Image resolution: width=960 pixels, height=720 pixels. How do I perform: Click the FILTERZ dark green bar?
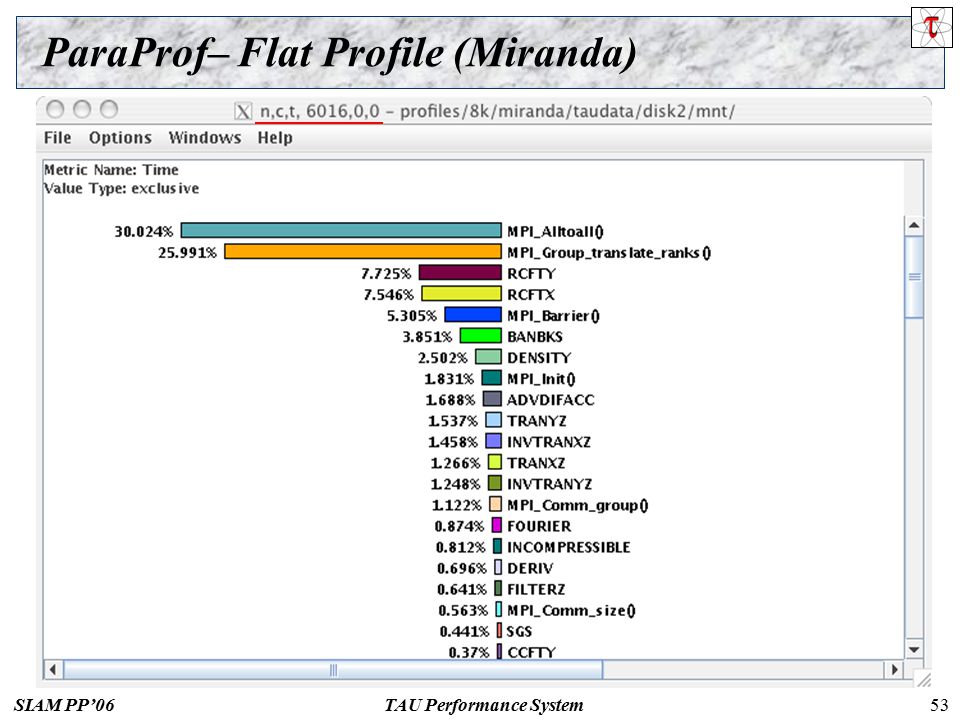[498, 588]
